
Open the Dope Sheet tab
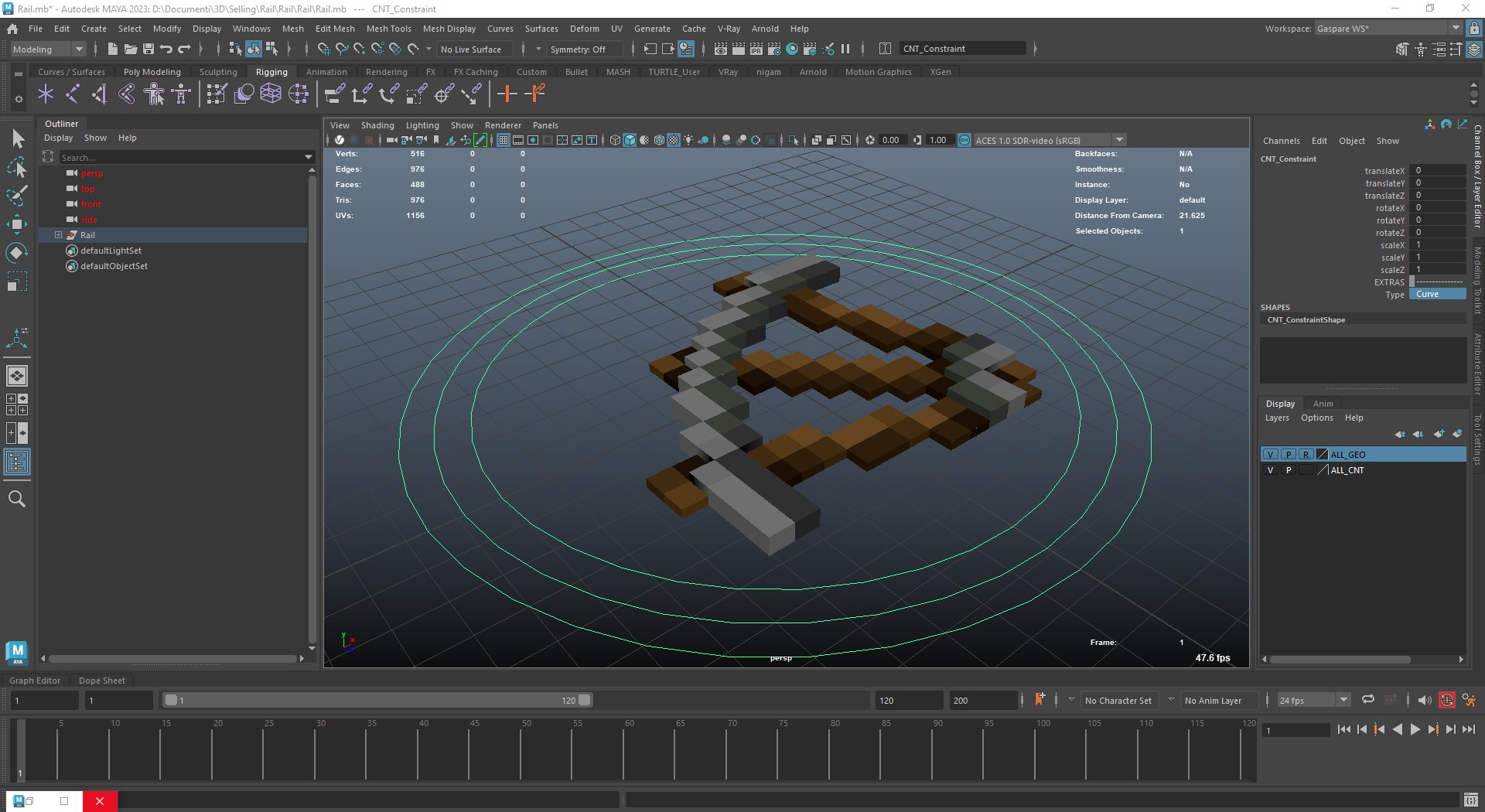click(102, 681)
